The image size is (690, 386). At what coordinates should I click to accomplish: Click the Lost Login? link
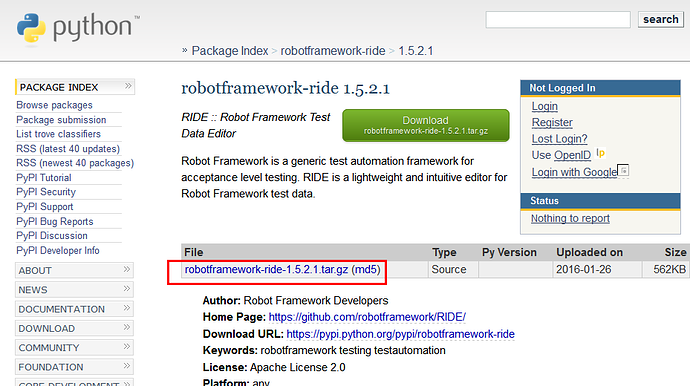coord(559,139)
